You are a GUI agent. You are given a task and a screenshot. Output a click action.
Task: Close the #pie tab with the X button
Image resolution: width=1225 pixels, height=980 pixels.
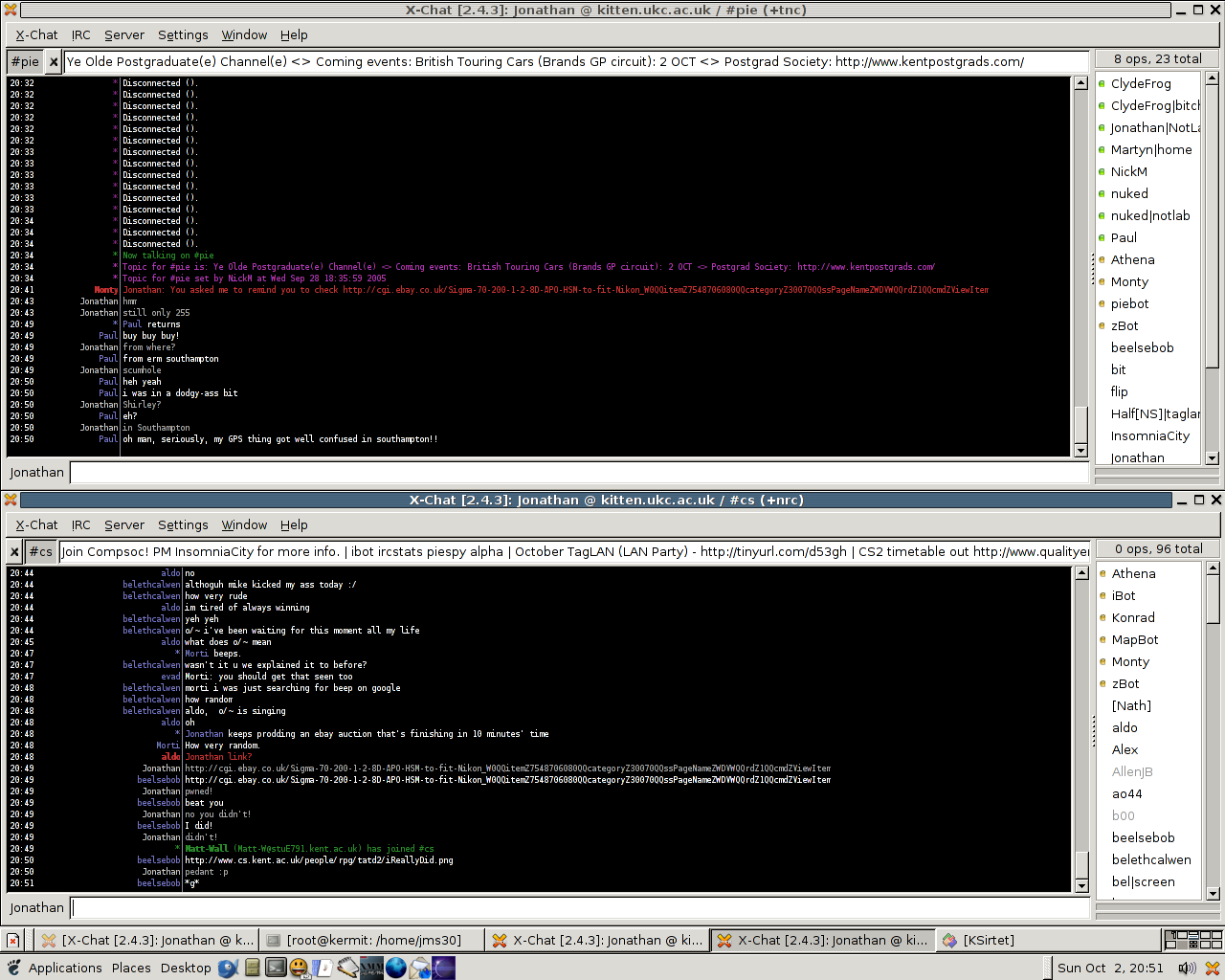54,61
